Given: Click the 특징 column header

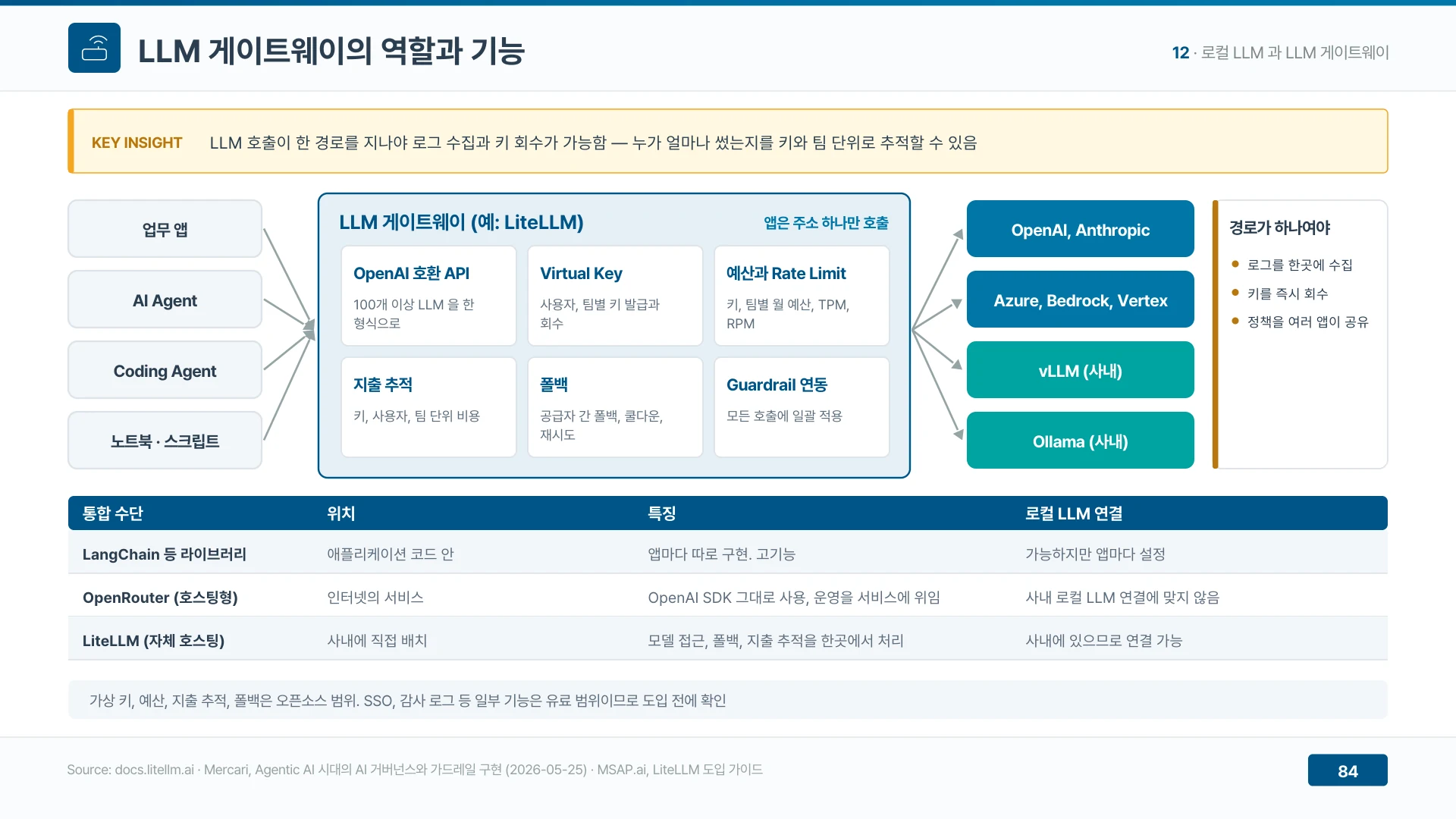Looking at the screenshot, I should [661, 513].
